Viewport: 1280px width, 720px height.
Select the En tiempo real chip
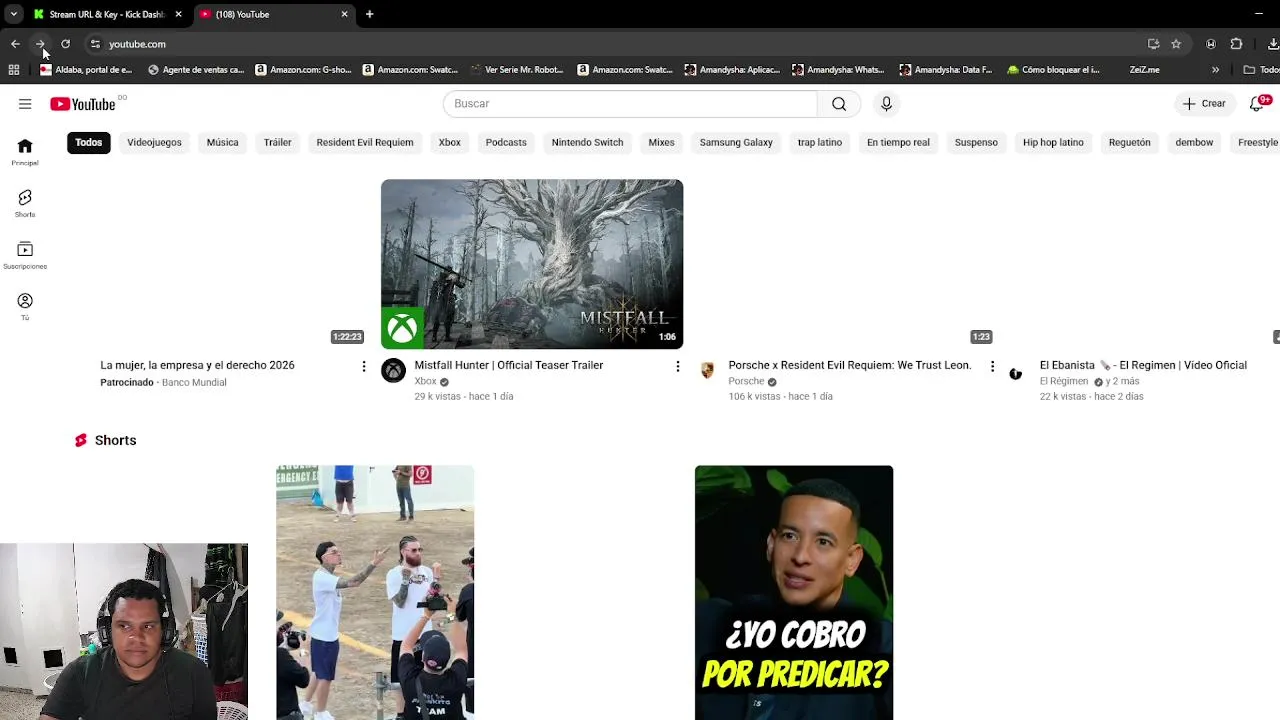tap(898, 142)
